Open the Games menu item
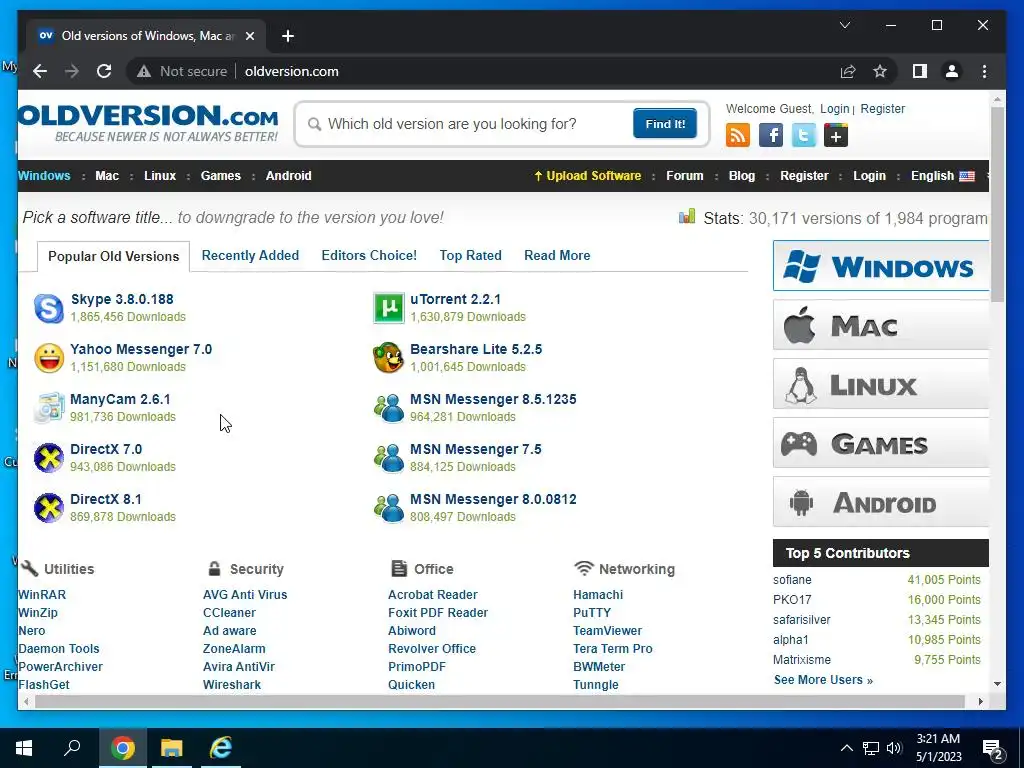Image resolution: width=1024 pixels, height=768 pixels. (x=221, y=176)
